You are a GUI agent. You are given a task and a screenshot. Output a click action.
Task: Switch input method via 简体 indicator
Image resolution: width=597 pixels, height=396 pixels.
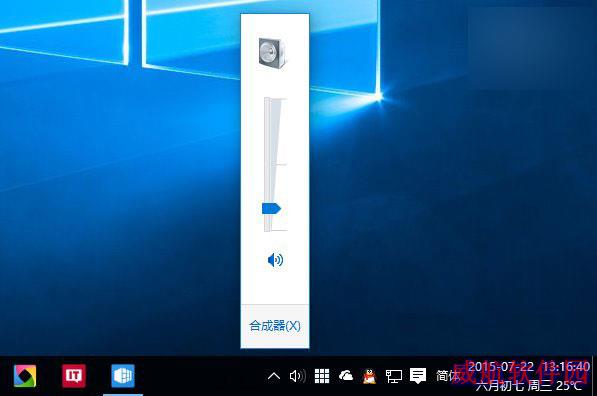(447, 376)
